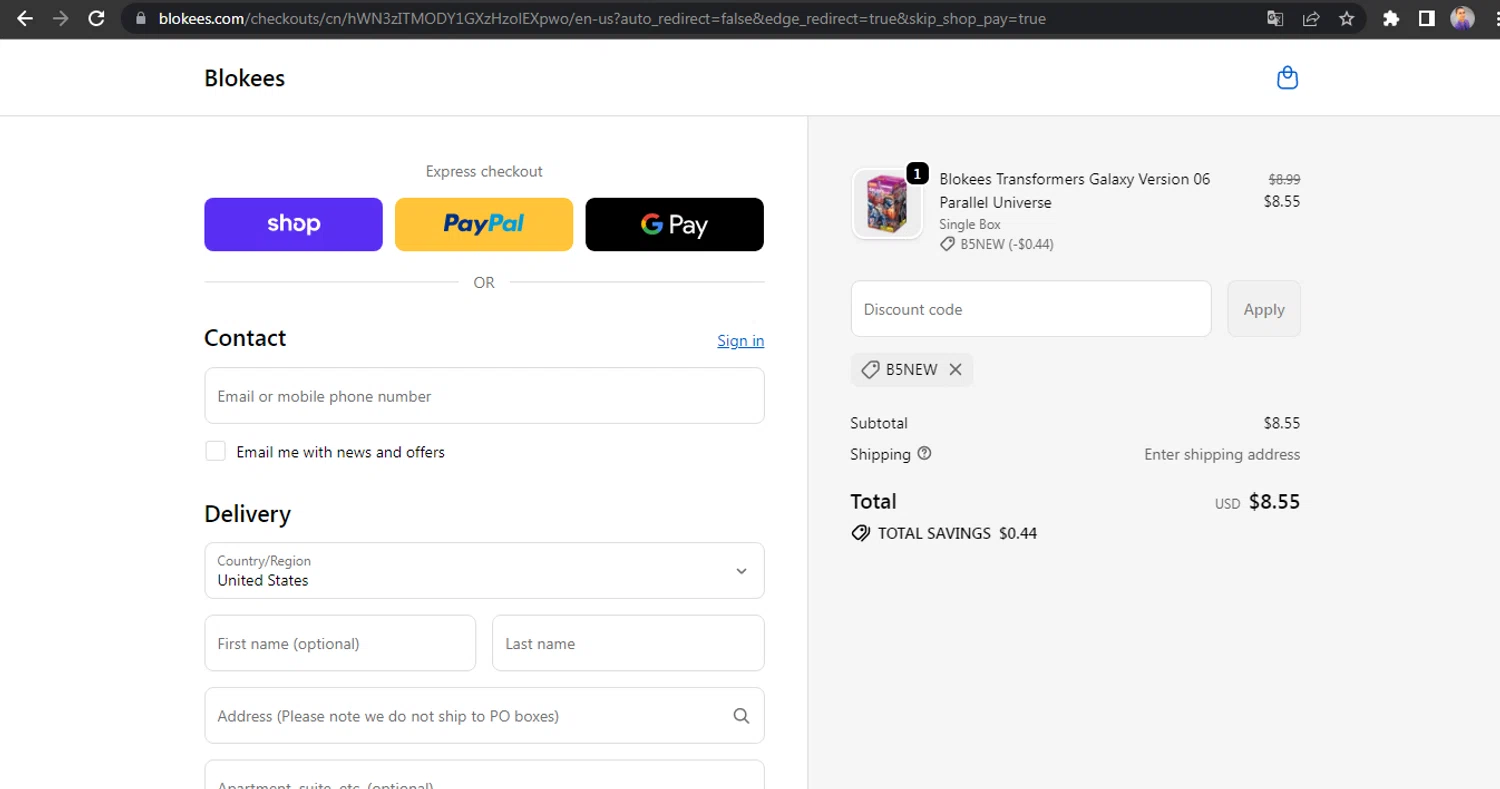Click the Express checkout heading text
1500x789 pixels.
(484, 171)
